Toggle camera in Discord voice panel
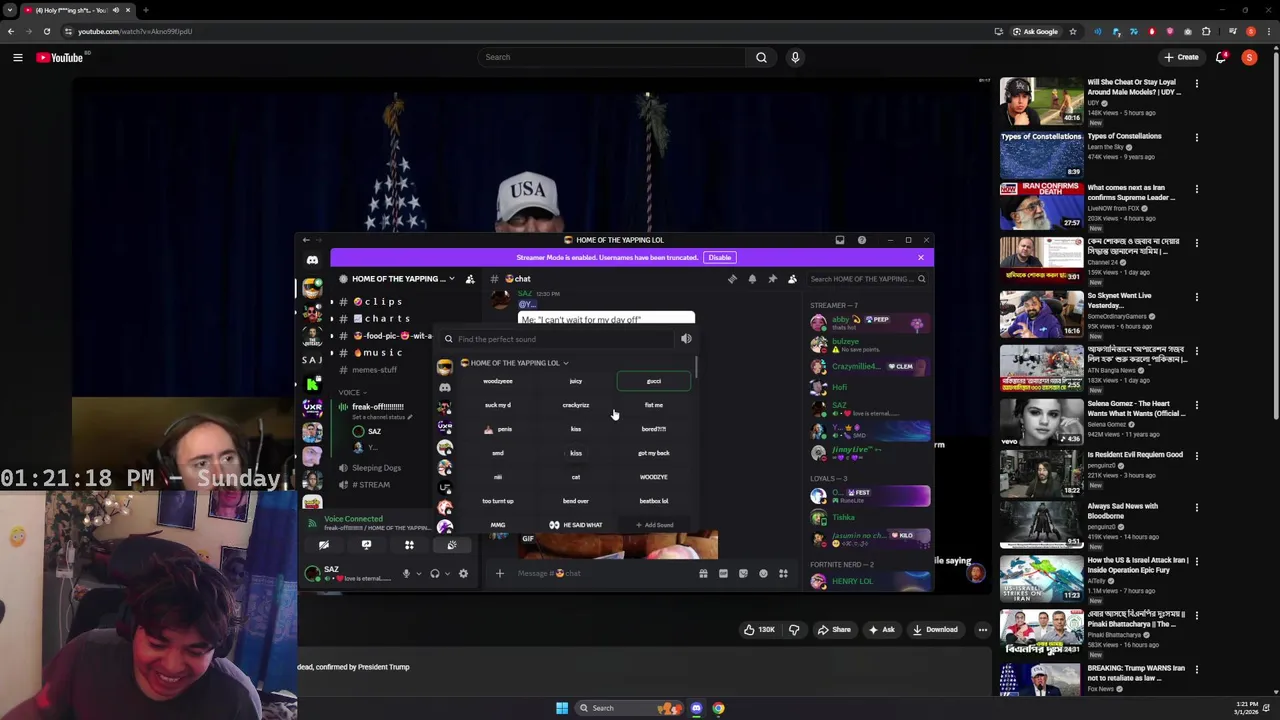 point(324,545)
